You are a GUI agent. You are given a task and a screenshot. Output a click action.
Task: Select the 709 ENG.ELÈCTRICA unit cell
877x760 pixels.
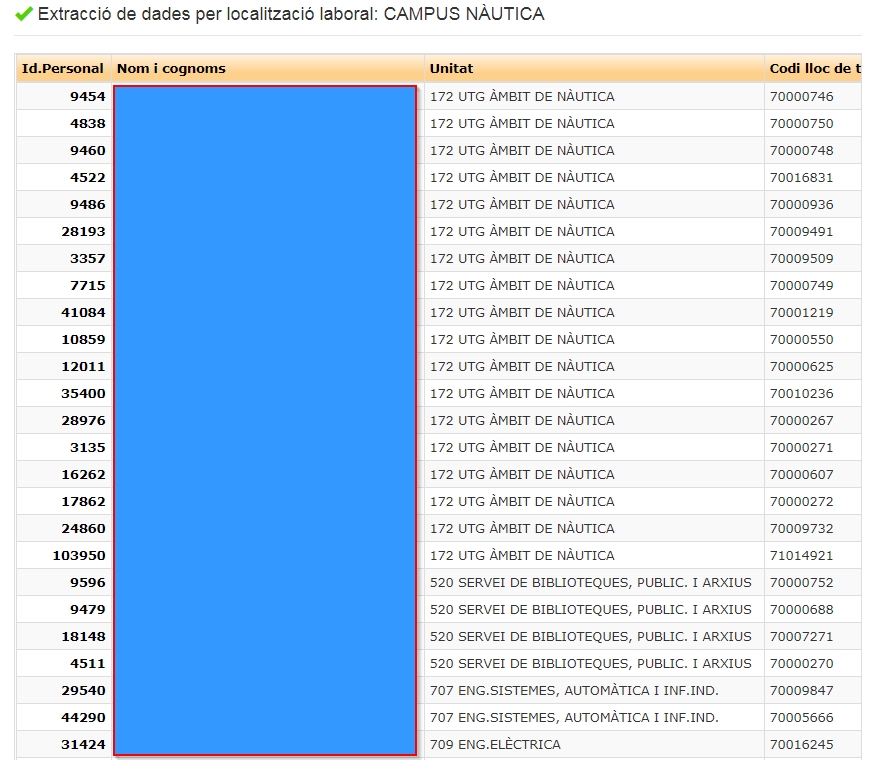(x=495, y=745)
